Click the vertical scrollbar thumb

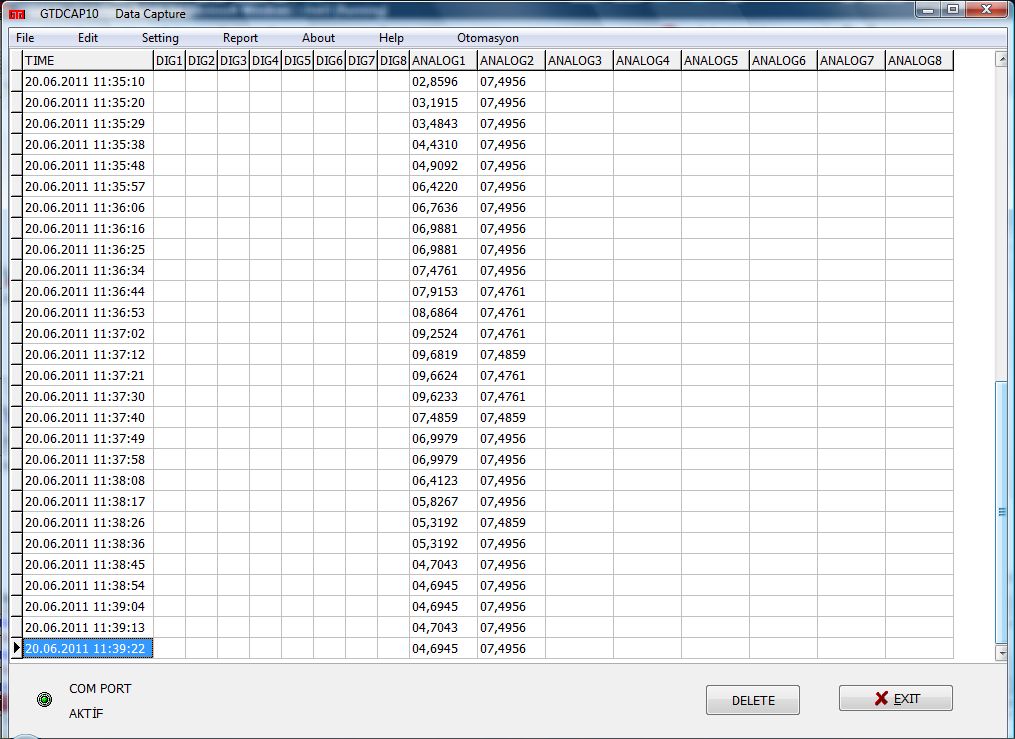[x=1001, y=513]
